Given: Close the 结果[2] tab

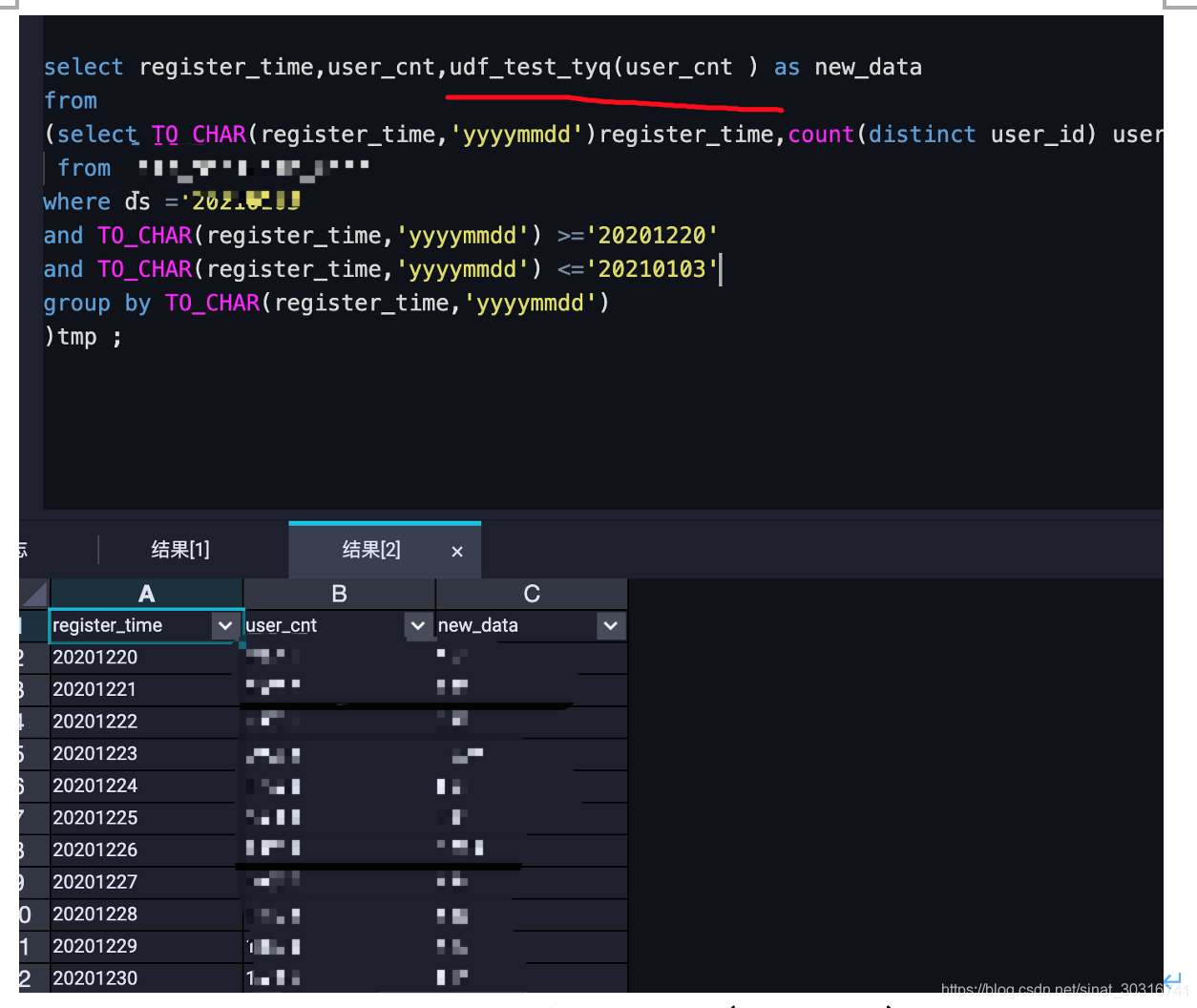Looking at the screenshot, I should 457,552.
